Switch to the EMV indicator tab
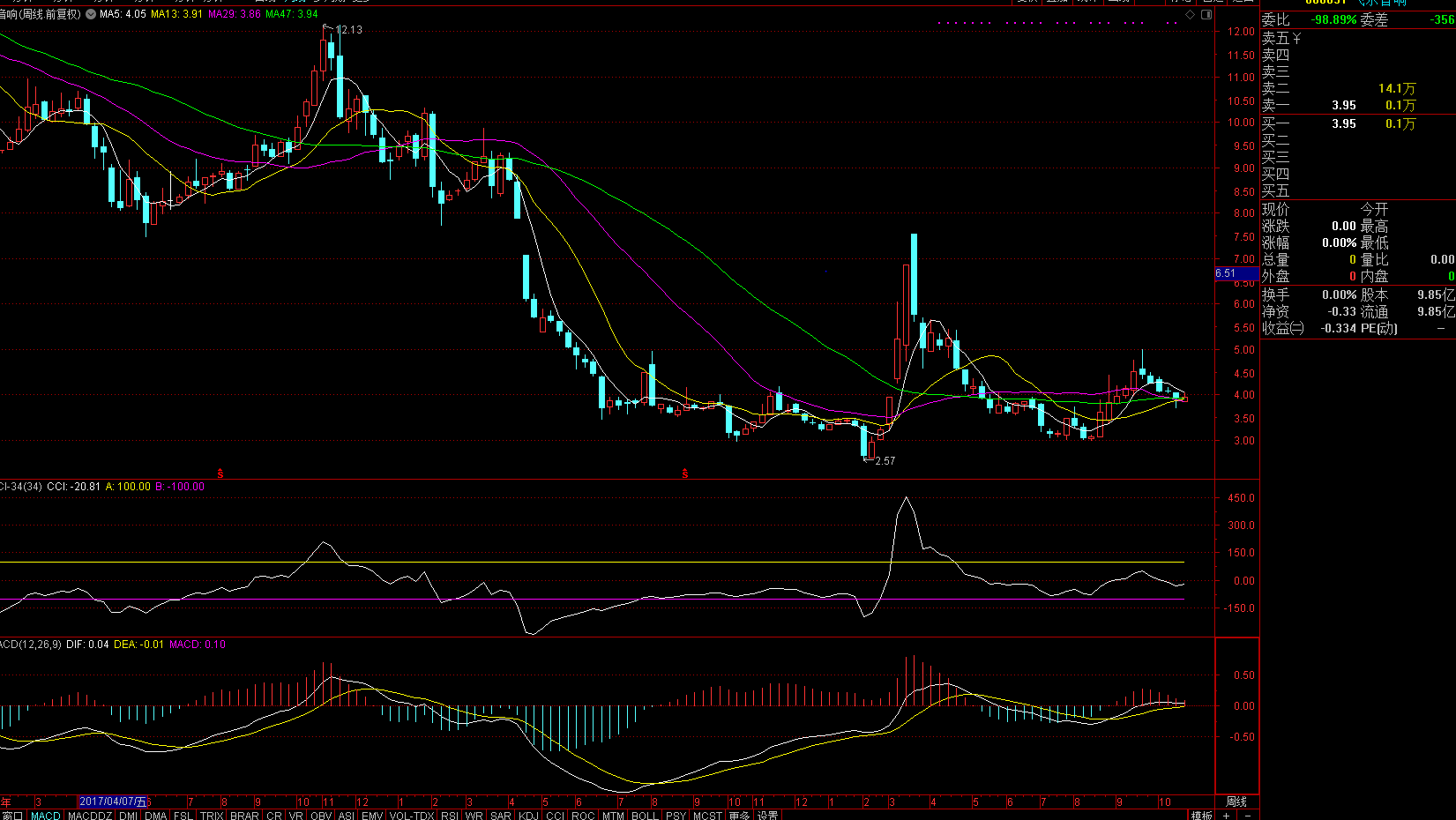Image resolution: width=1456 pixels, height=820 pixels. 372,815
